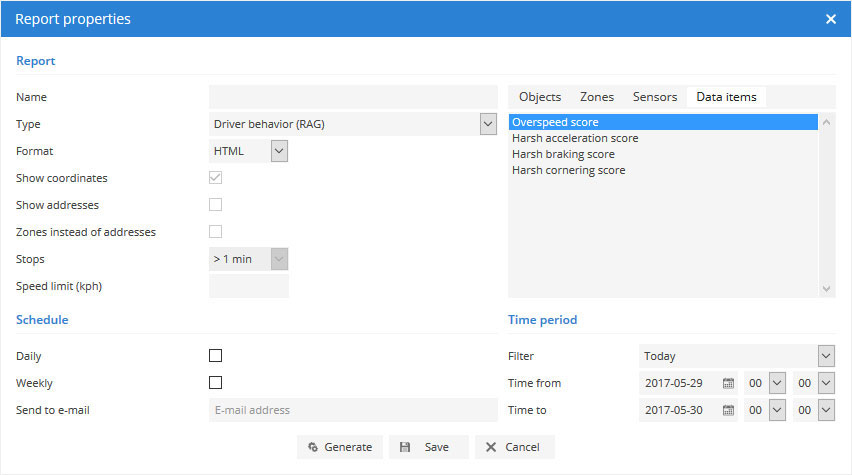Expand the Format dropdown
The image size is (852, 475).
coord(279,151)
